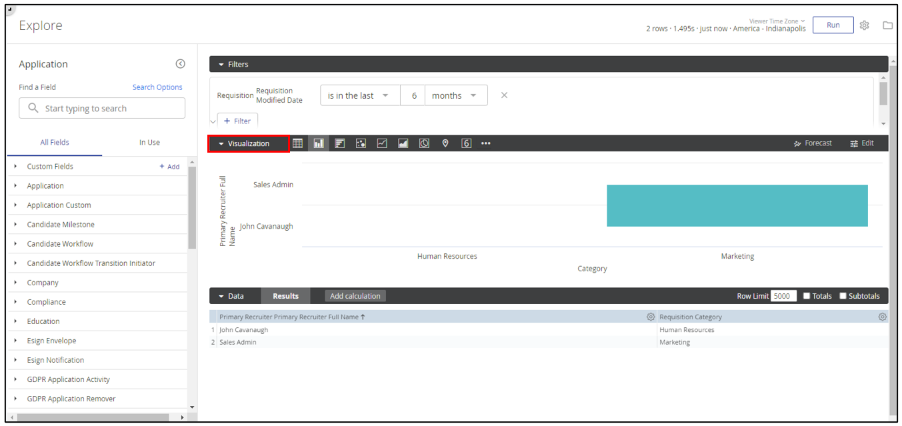Open the 'is in the last' condition dropdown
This screenshot has height=426, width=902.
click(x=360, y=95)
